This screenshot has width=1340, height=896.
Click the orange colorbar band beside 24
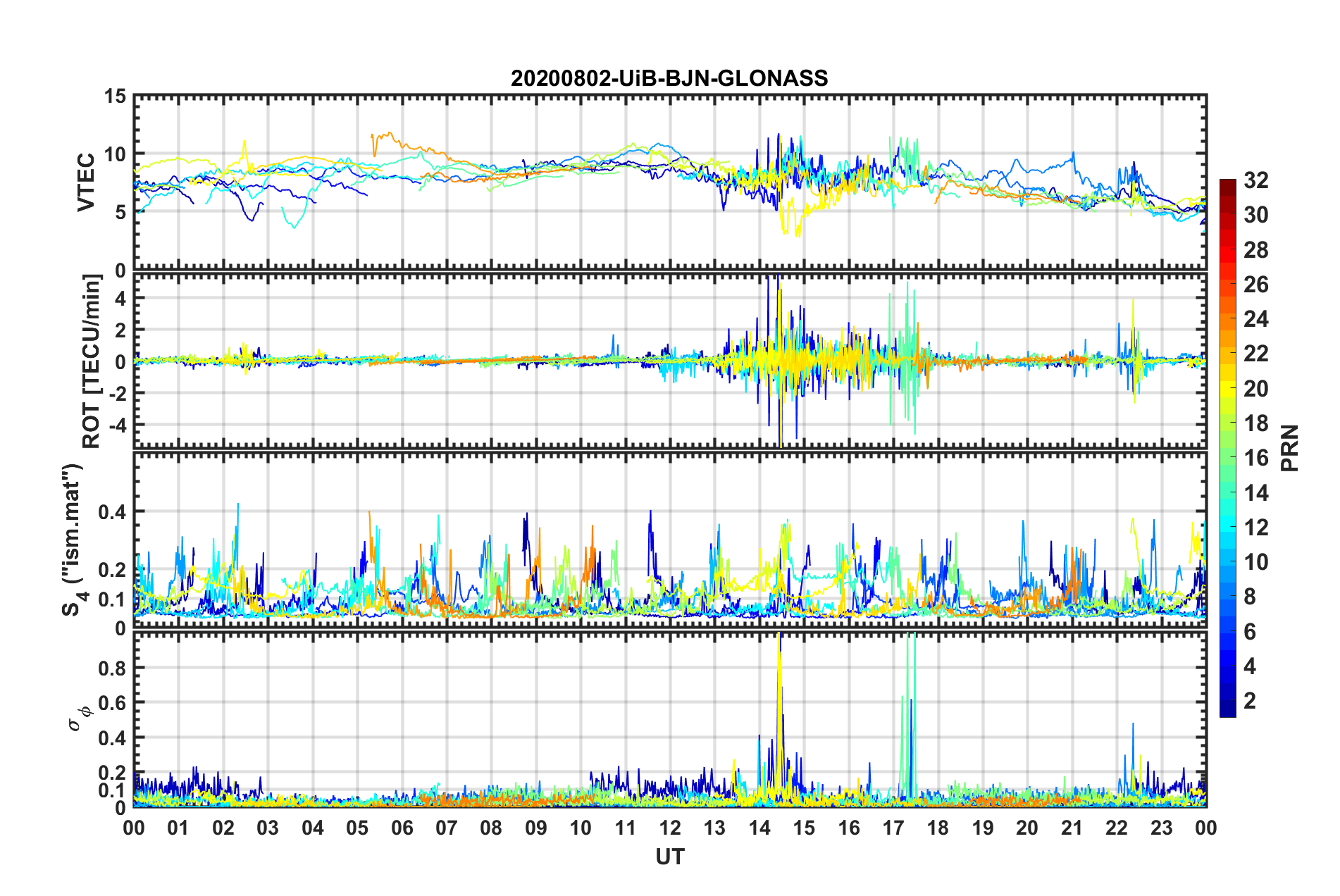[1227, 319]
